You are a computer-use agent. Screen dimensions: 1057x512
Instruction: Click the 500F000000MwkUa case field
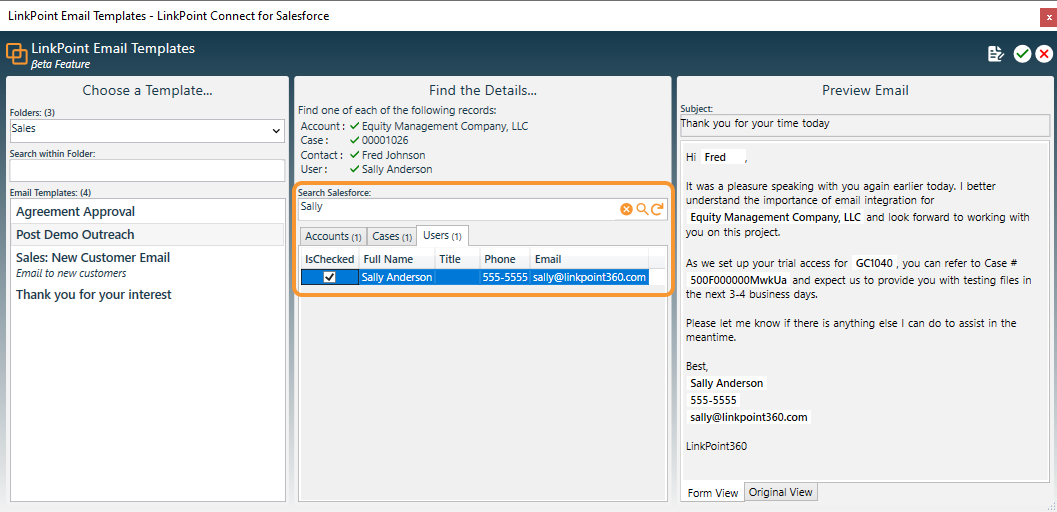pyautogui.click(x=739, y=280)
